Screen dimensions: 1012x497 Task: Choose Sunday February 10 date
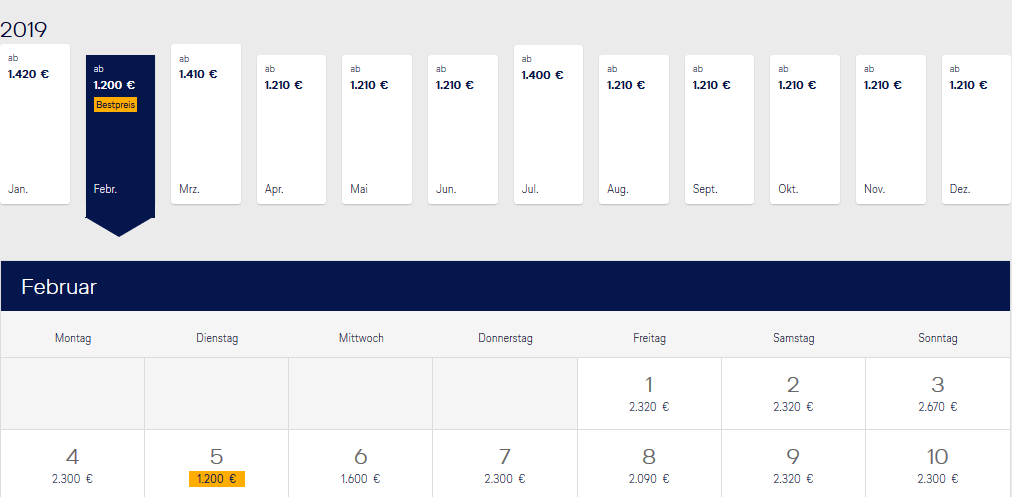[x=938, y=463]
